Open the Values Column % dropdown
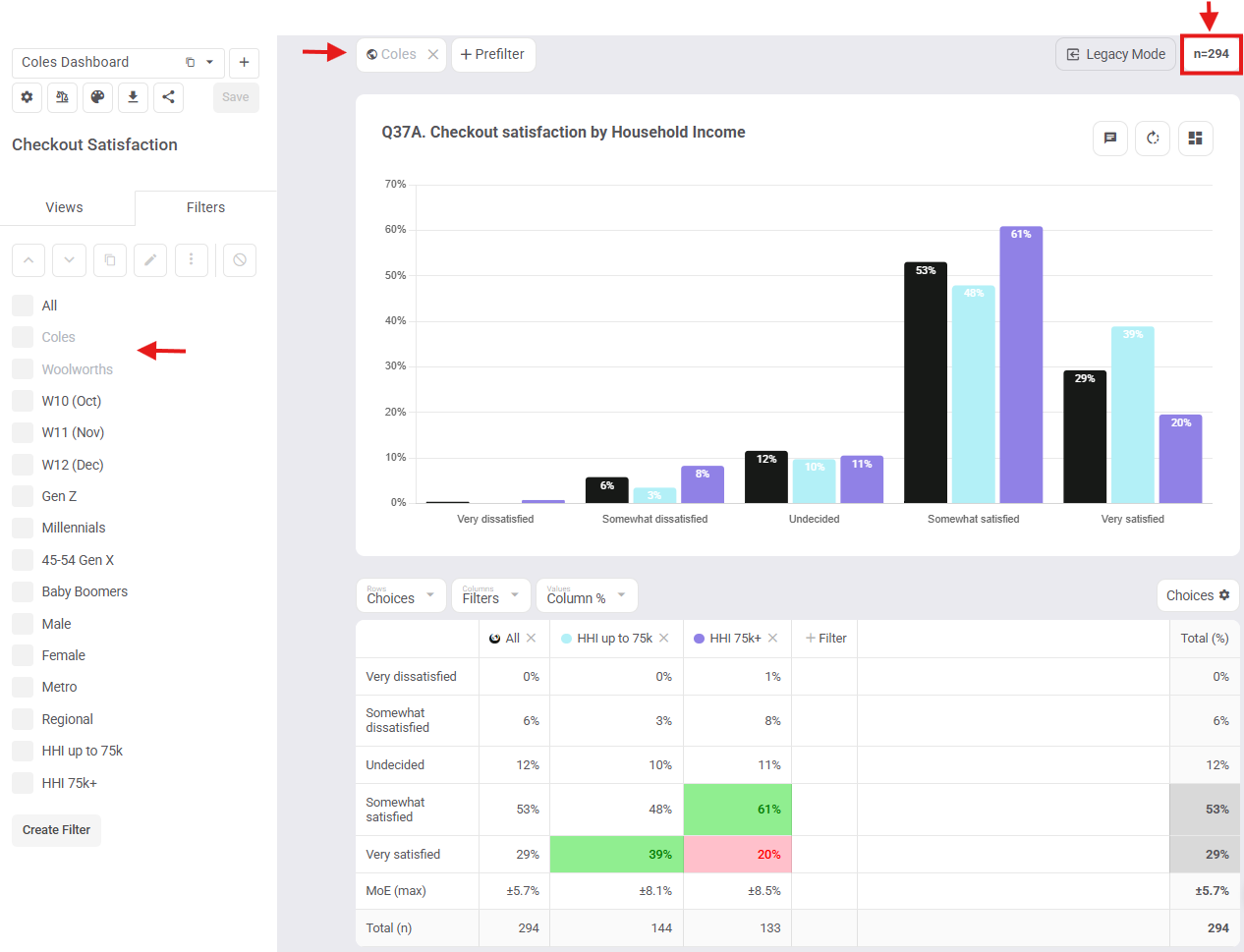1244x952 pixels. tap(587, 595)
